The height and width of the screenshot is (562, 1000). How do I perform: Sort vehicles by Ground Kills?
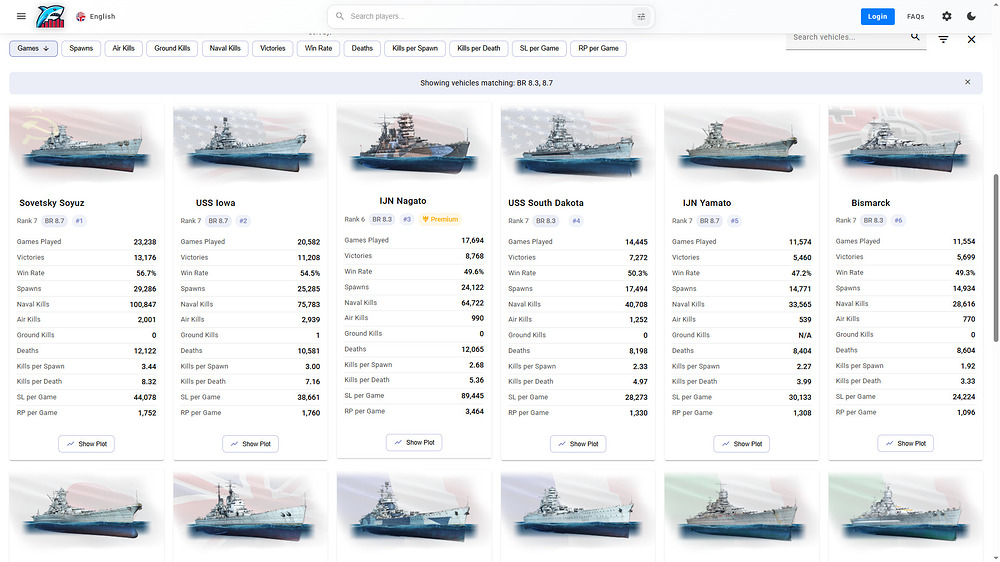tap(172, 48)
